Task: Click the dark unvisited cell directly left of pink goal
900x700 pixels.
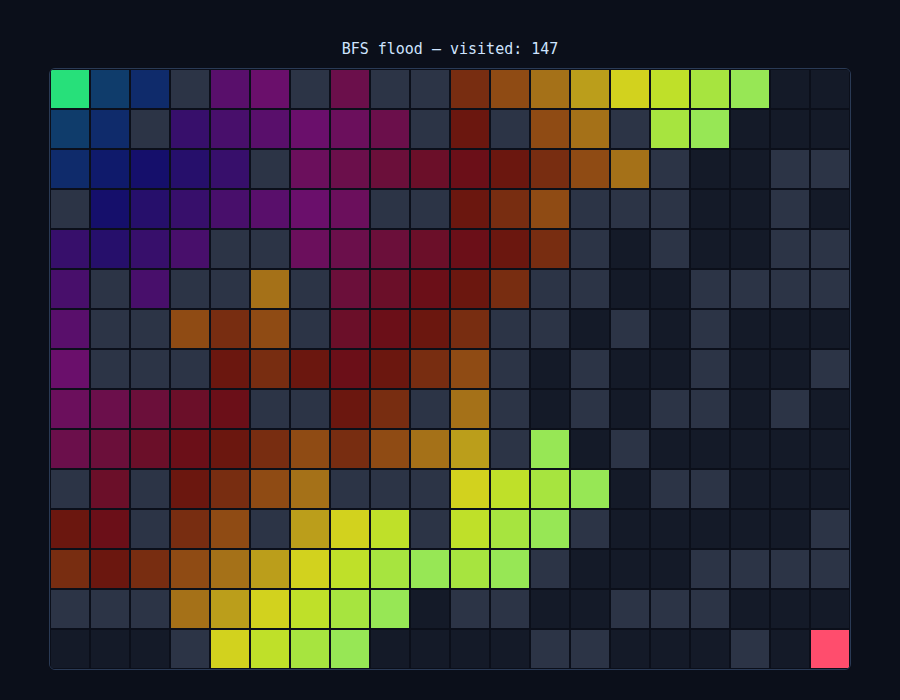Action: [790, 649]
